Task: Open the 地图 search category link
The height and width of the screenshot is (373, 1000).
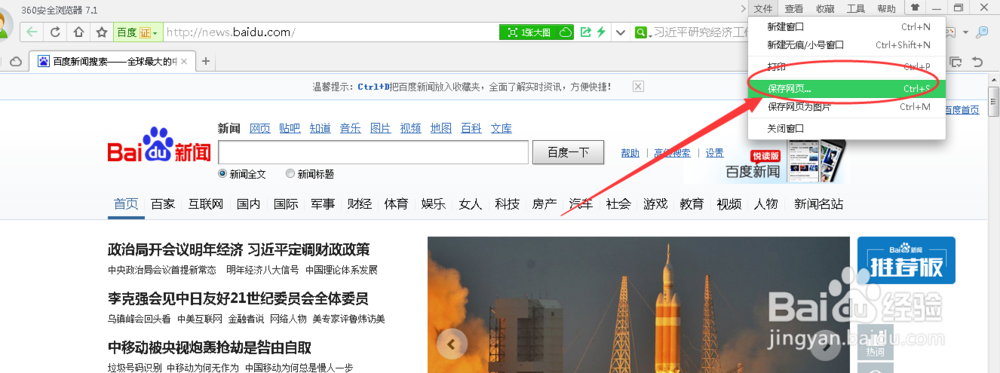Action: point(441,128)
